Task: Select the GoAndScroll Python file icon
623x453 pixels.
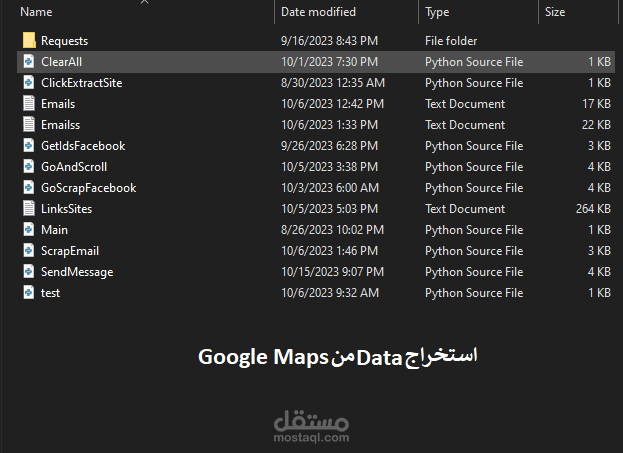Action: pos(29,167)
